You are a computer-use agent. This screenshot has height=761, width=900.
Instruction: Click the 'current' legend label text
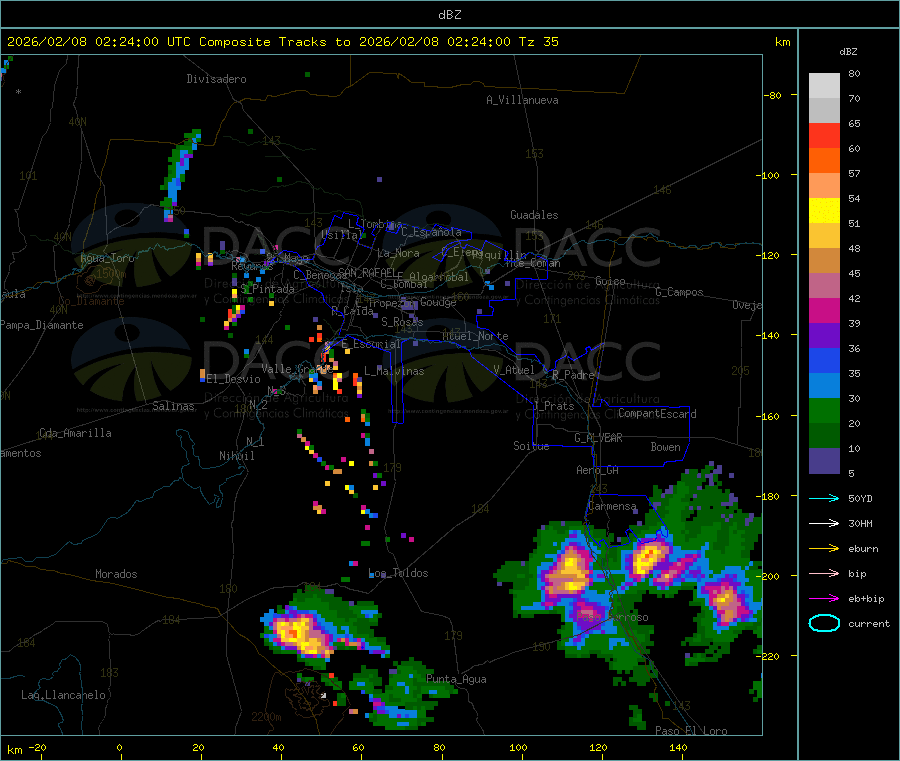(869, 623)
